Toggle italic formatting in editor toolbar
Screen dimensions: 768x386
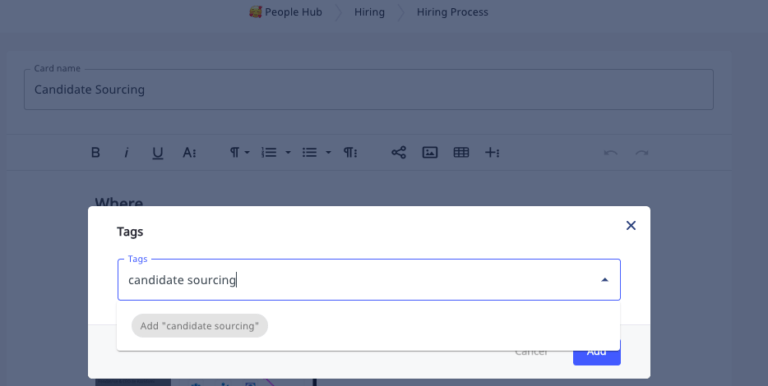tap(126, 152)
